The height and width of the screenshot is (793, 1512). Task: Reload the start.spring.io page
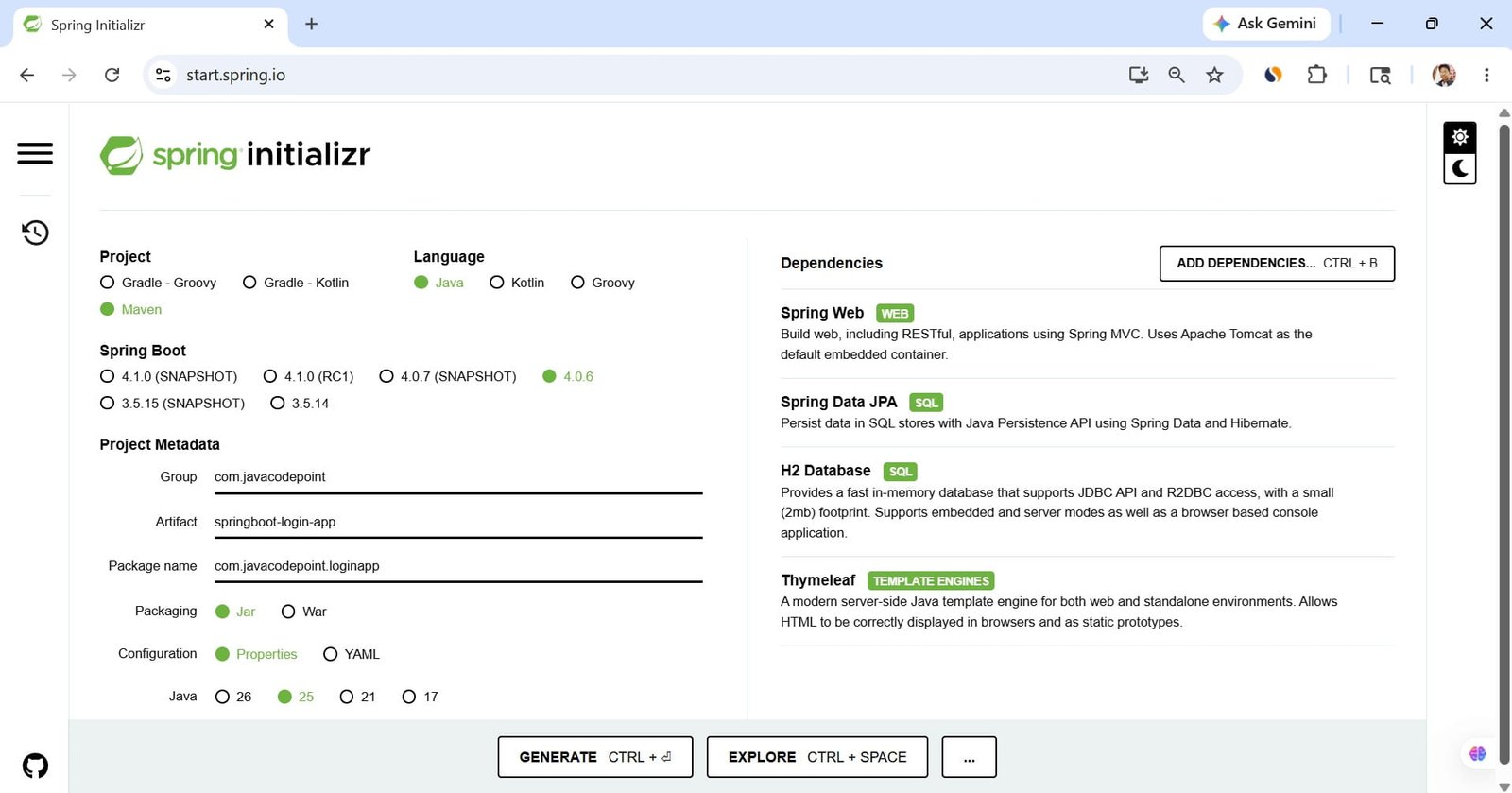click(x=112, y=75)
